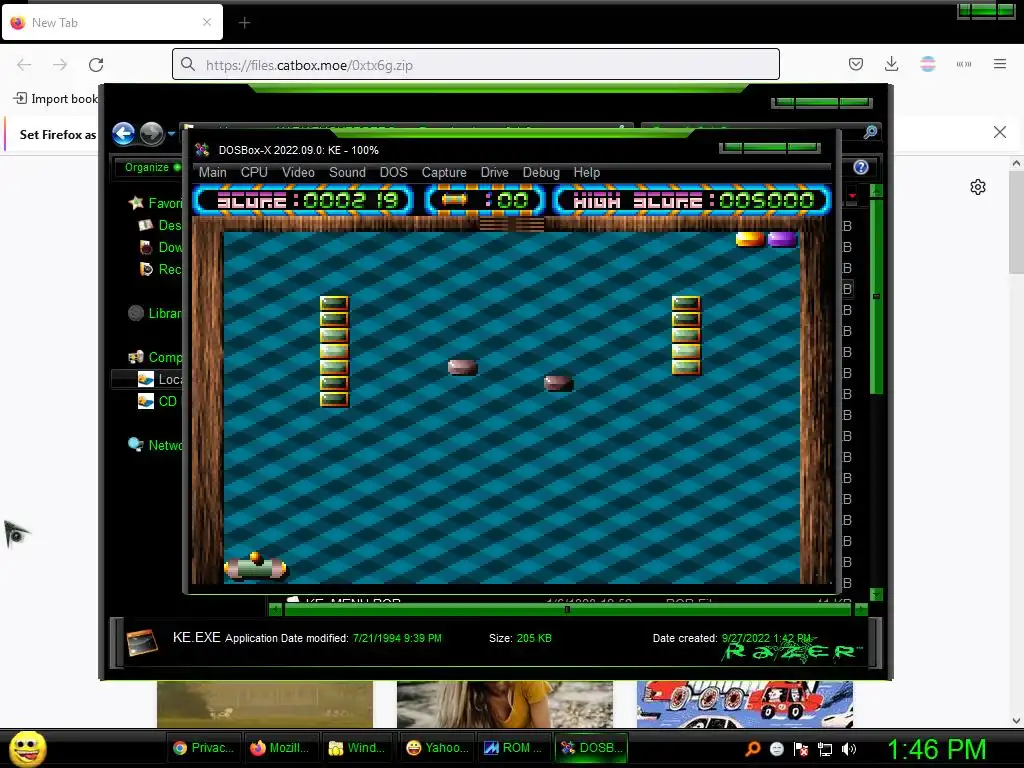Click the race car thumbnail on new tab page
The image size is (1024, 768).
coord(744,704)
